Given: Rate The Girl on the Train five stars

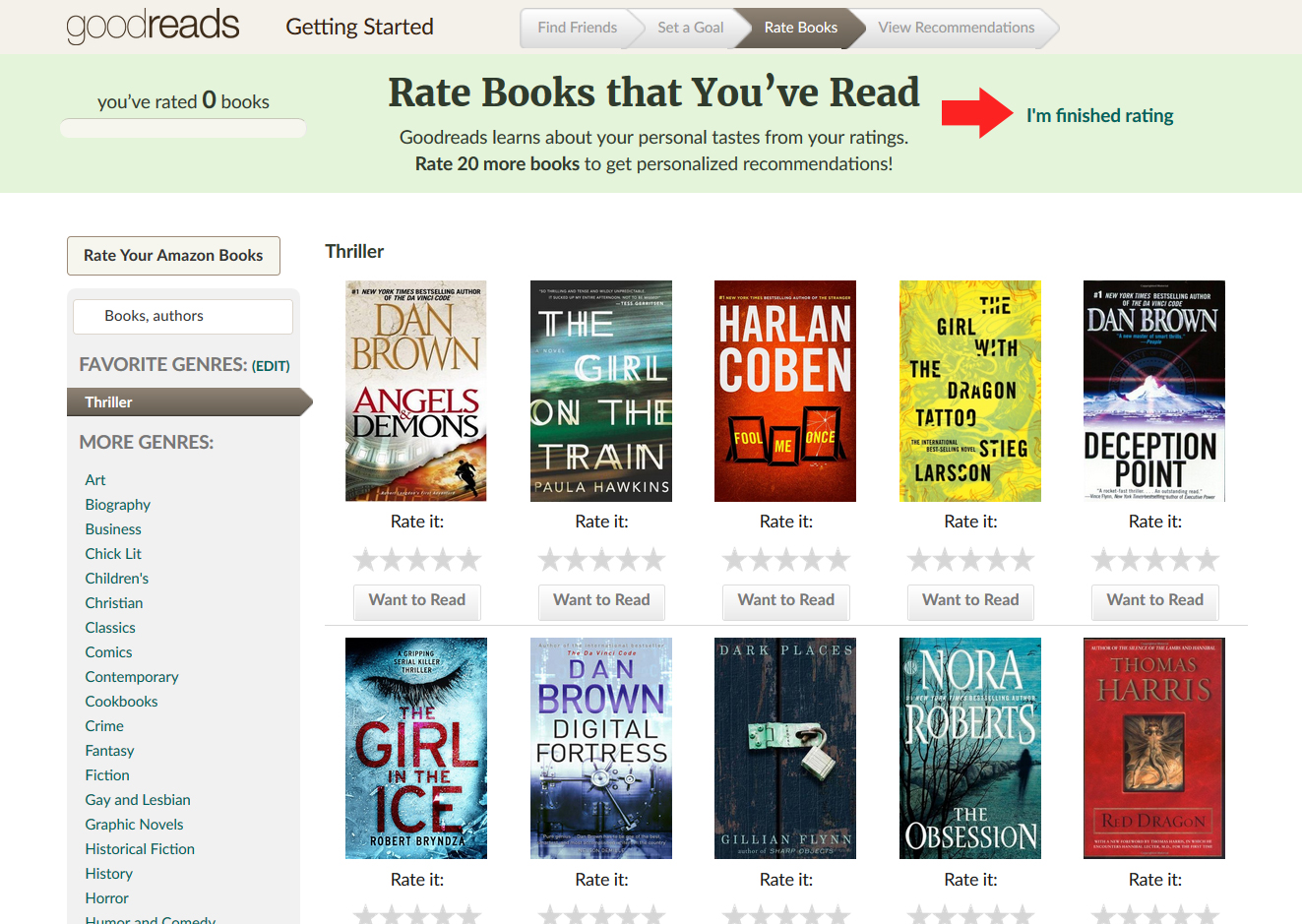Looking at the screenshot, I should click(652, 560).
